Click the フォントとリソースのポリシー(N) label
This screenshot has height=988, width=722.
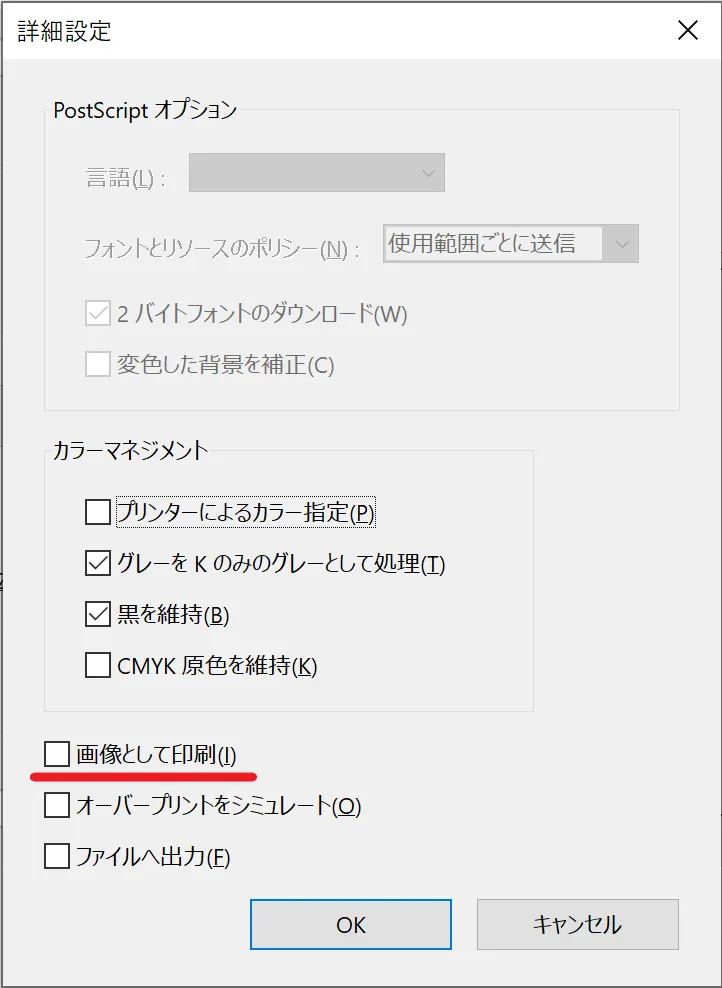point(222,250)
